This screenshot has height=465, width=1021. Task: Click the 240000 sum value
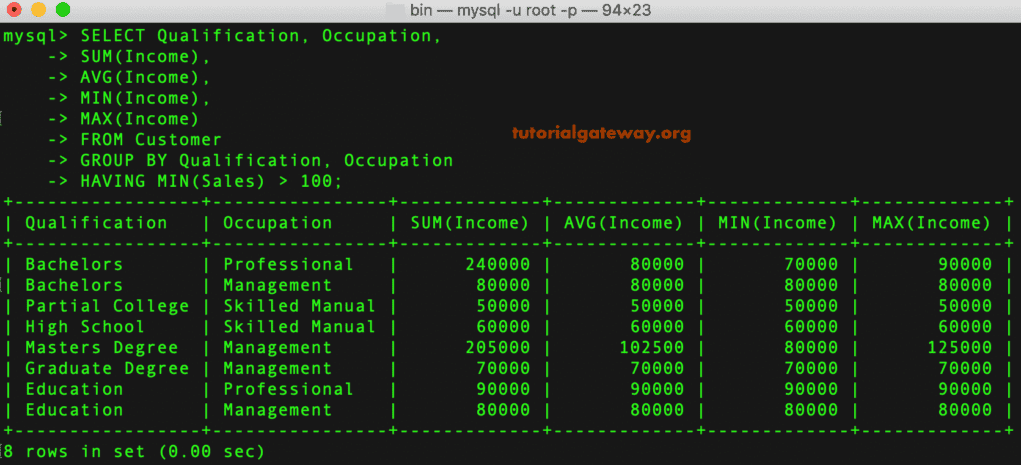point(497,264)
